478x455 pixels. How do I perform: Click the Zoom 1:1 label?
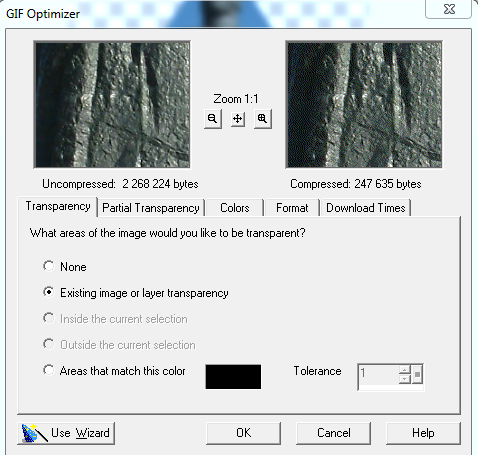[236, 99]
